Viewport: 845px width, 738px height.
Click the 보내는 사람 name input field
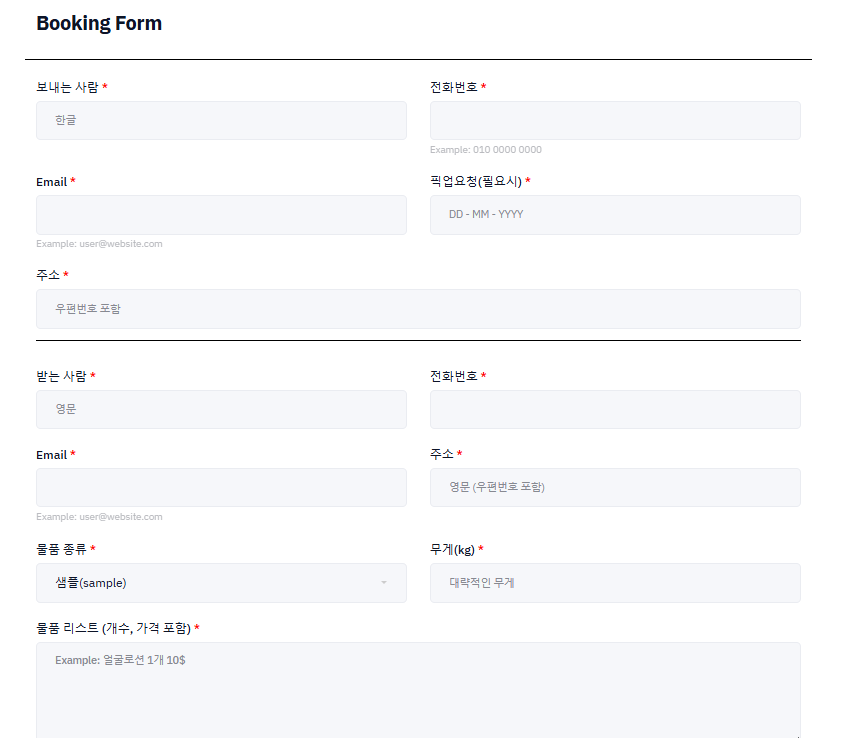(x=221, y=120)
